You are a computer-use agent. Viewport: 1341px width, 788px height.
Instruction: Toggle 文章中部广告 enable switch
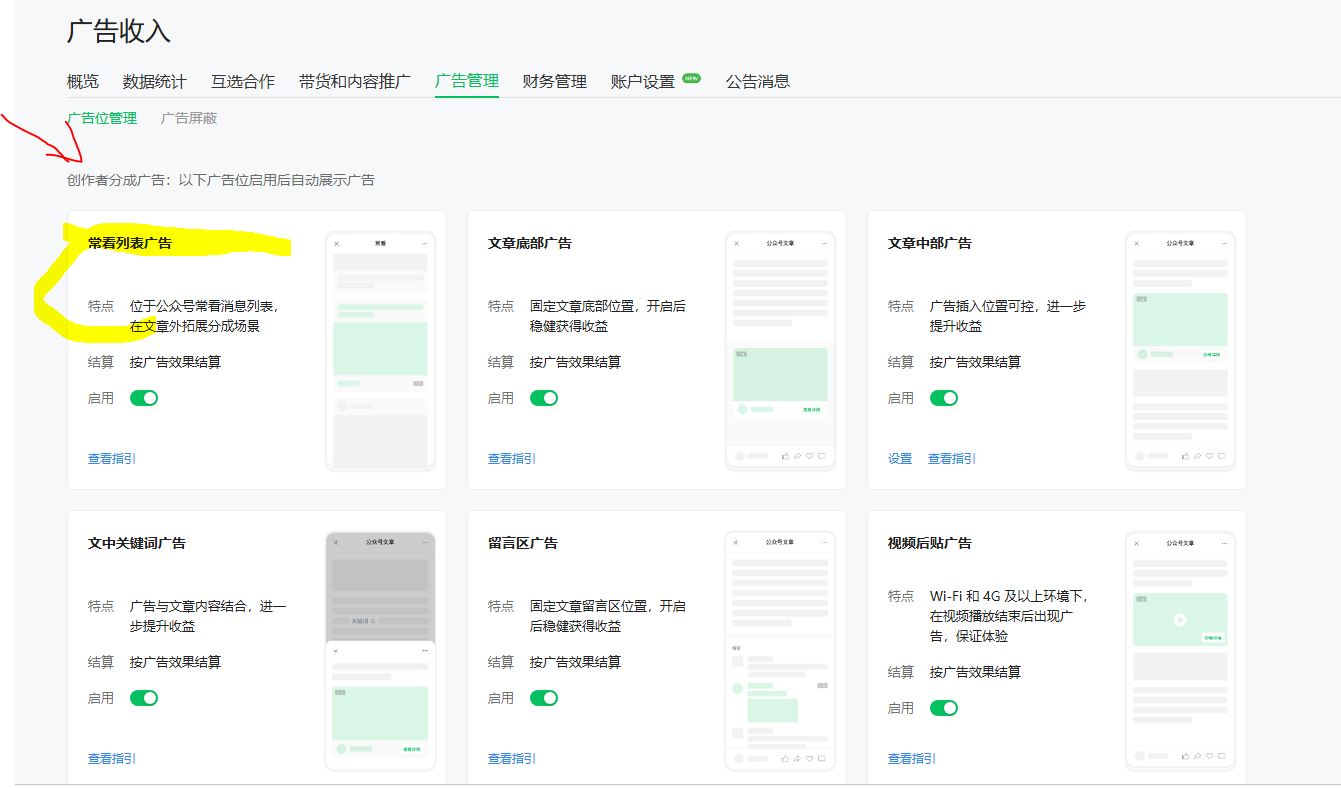[x=944, y=398]
